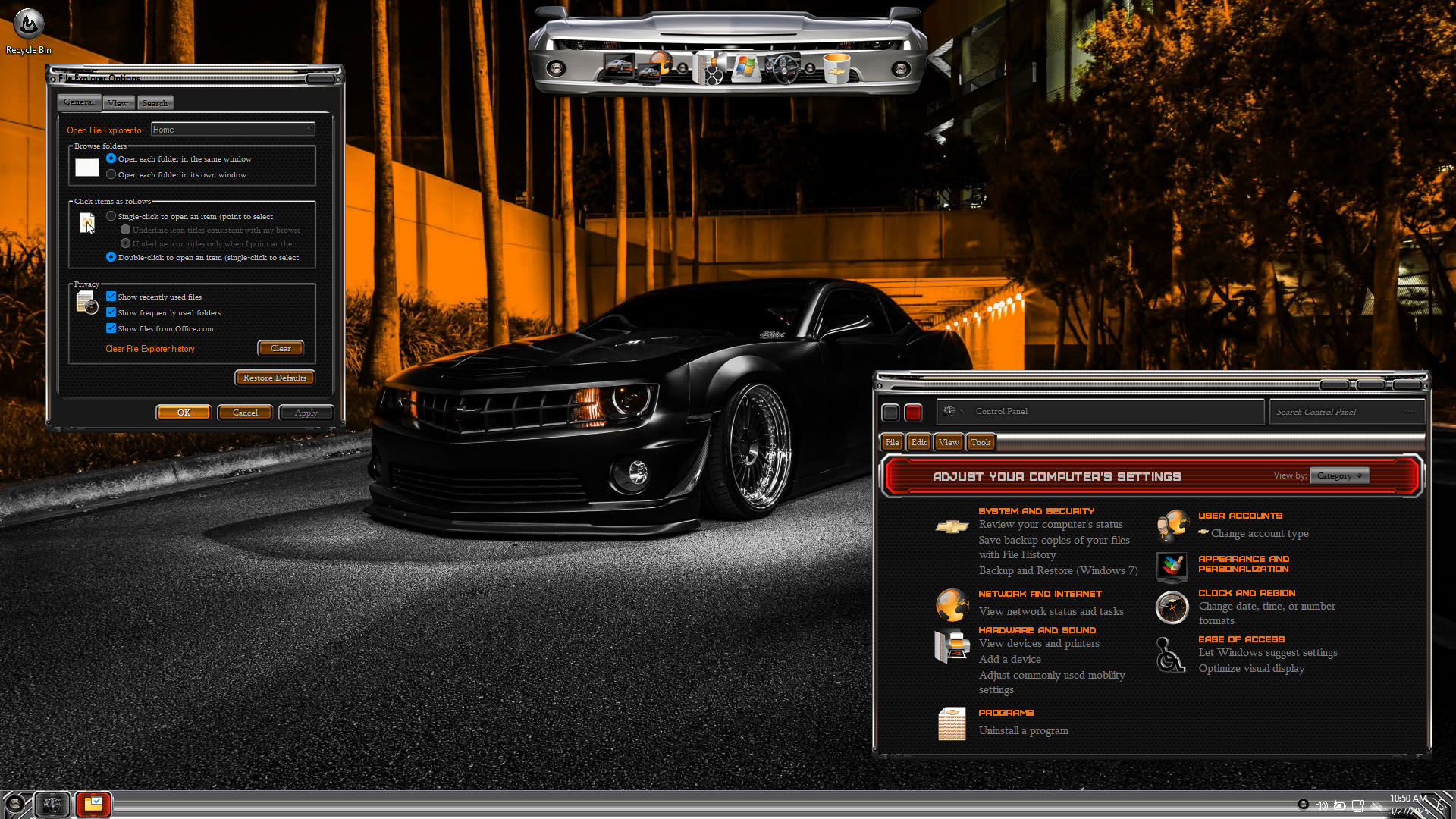Click the Clock and Region clock icon

tap(1172, 608)
